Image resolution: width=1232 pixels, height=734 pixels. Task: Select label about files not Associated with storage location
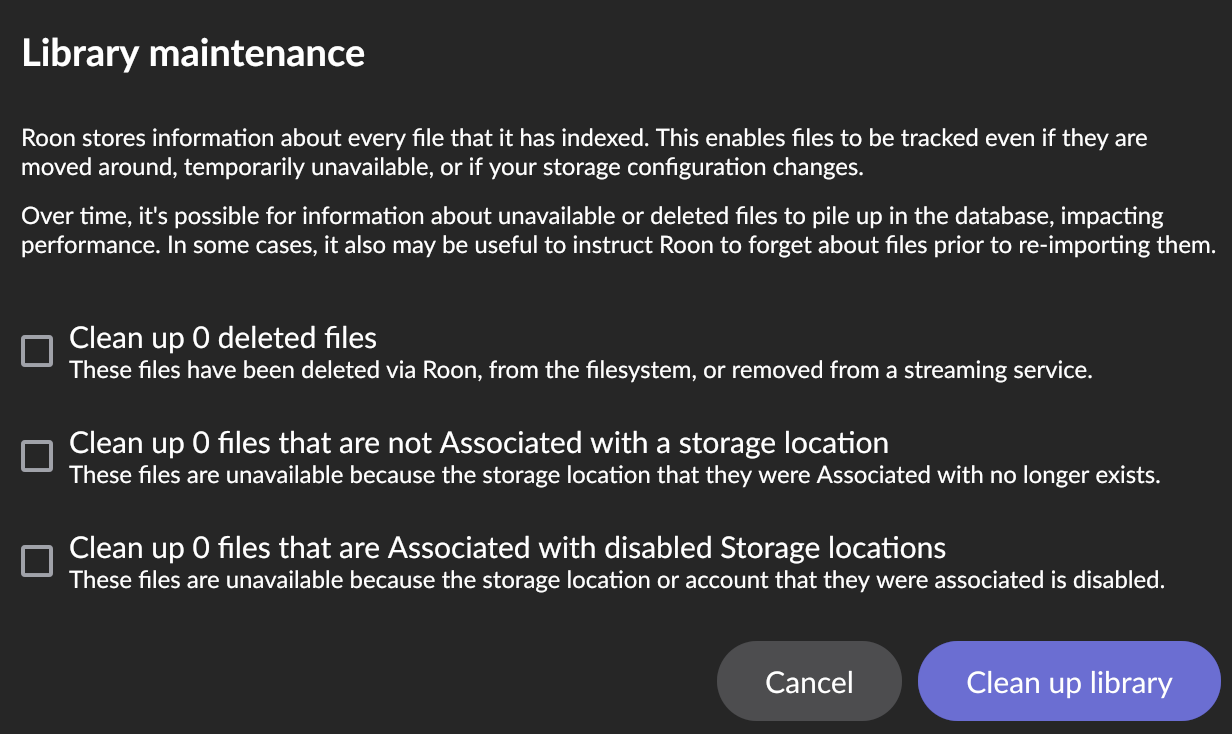click(478, 442)
